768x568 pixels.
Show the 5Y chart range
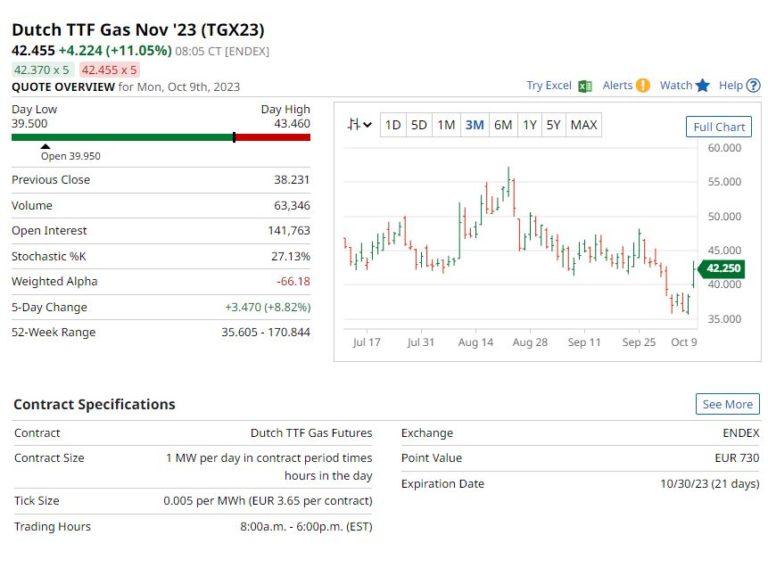[x=554, y=125]
